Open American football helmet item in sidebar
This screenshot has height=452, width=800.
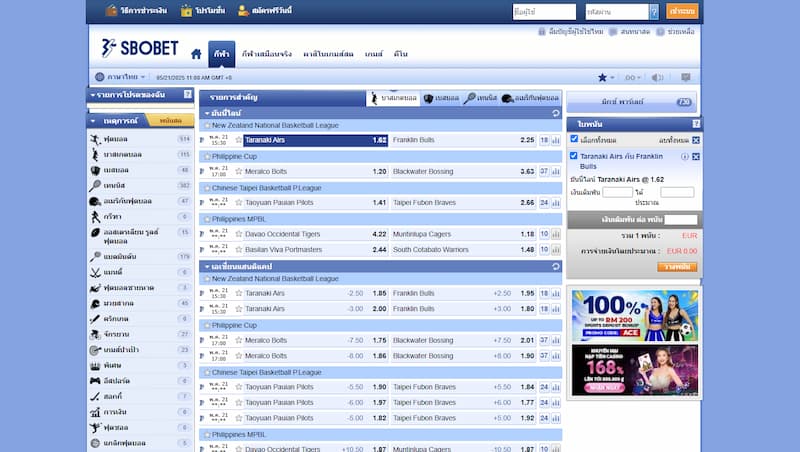click(140, 201)
